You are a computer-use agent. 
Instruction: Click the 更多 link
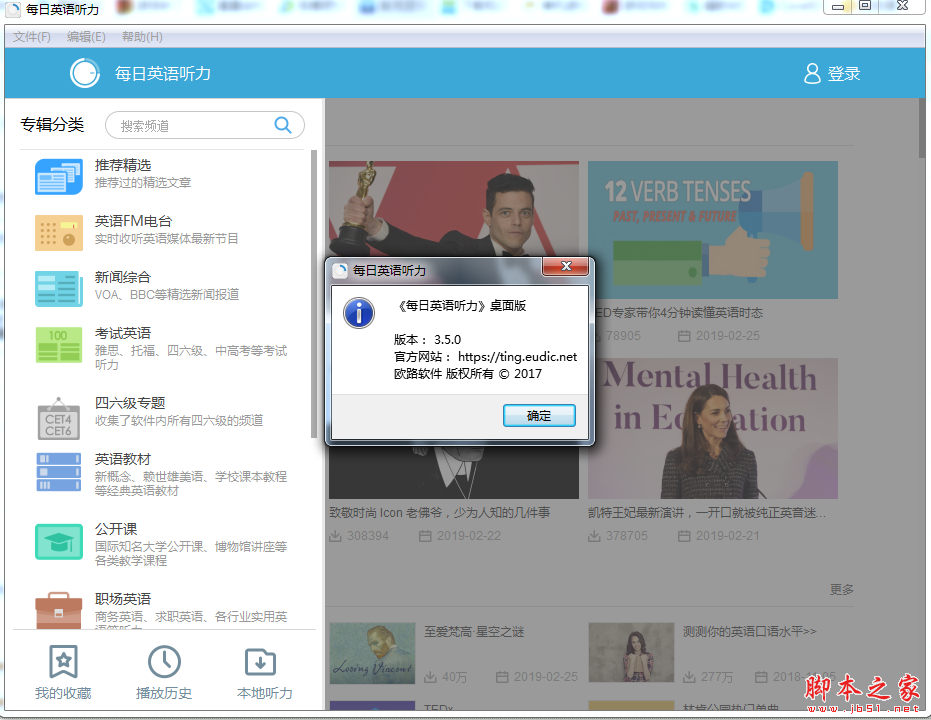(841, 589)
